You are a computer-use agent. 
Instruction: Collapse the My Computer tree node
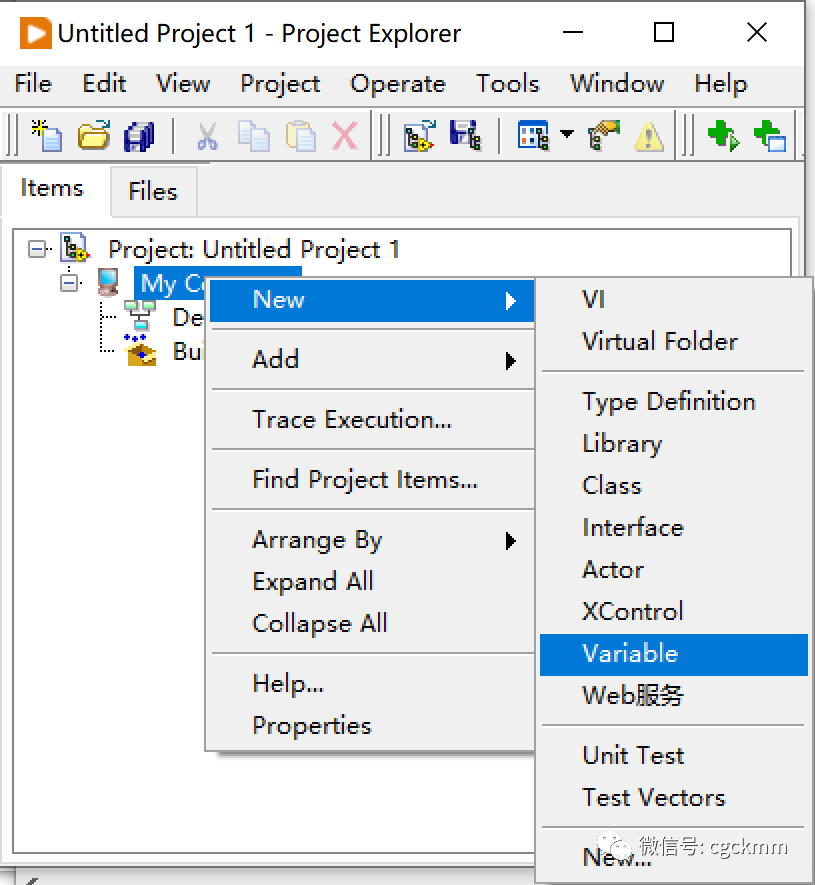point(68,283)
